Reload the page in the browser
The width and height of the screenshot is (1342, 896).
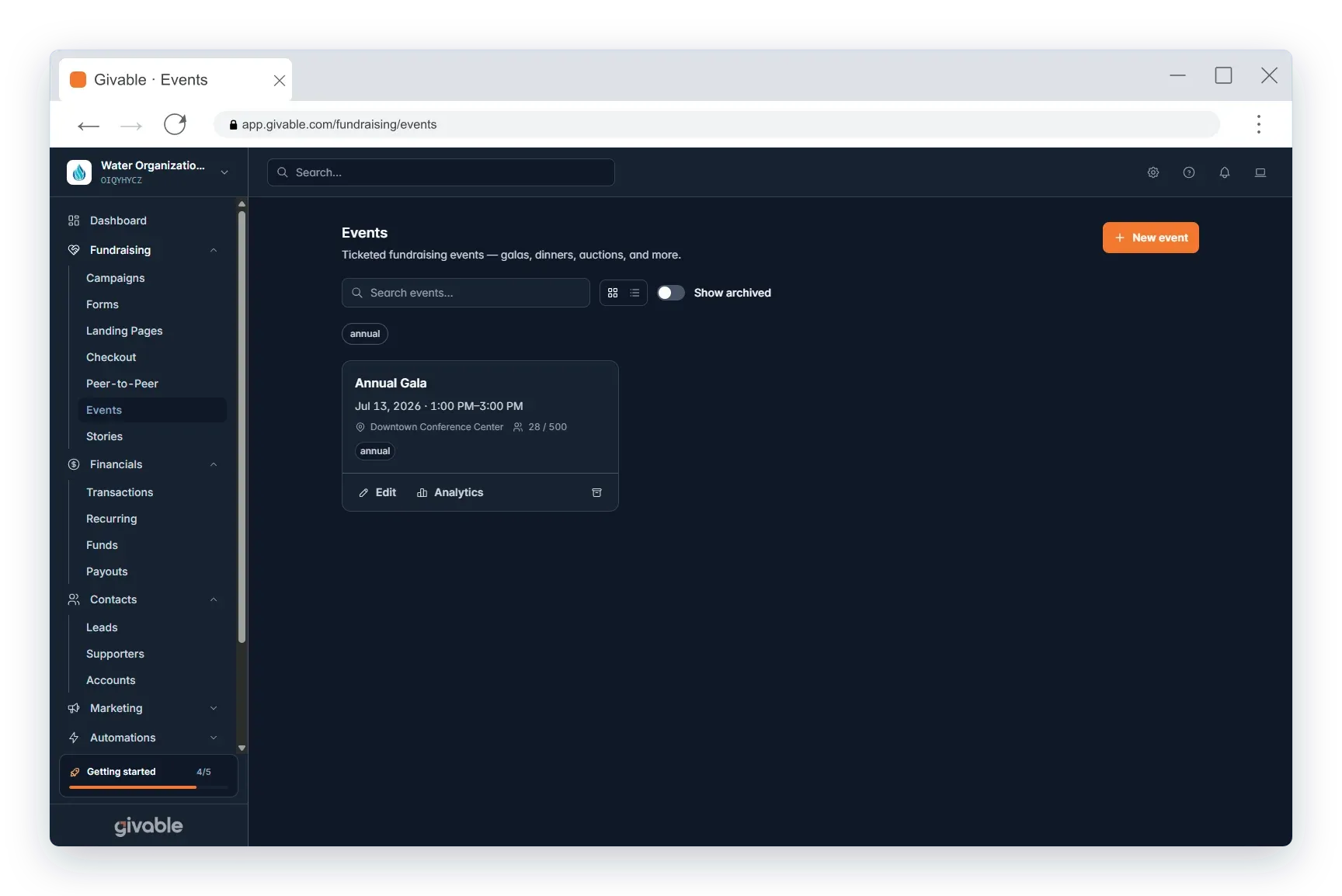(175, 124)
